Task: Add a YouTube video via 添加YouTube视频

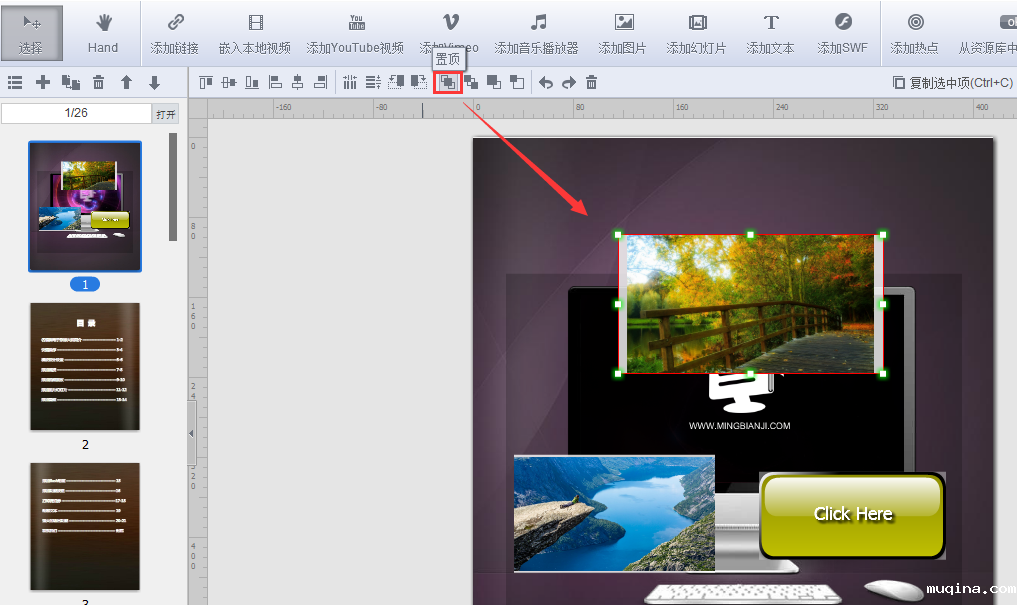Action: click(355, 33)
